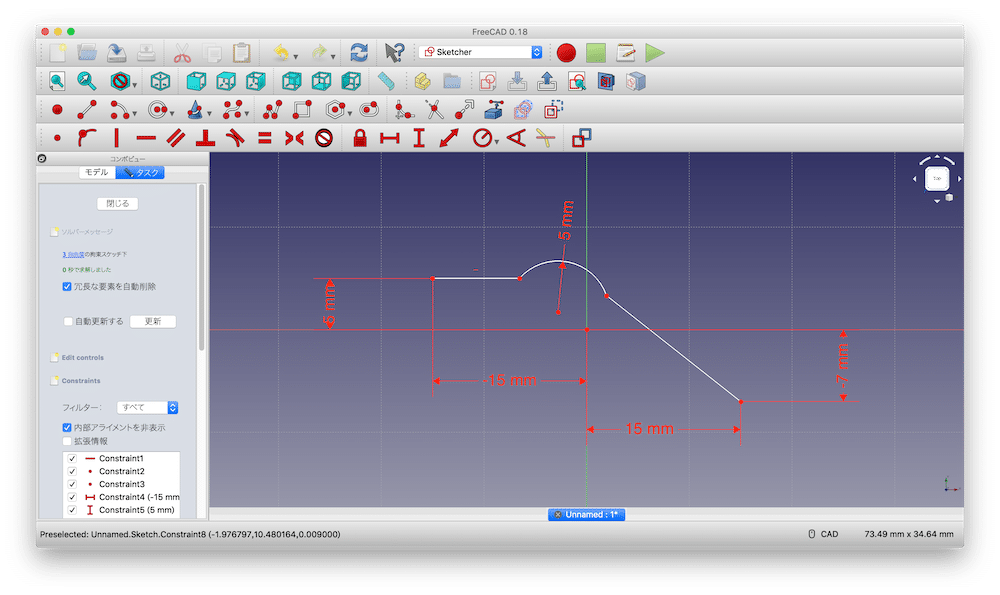Apply the perpendicular constraint
The width and height of the screenshot is (1000, 595).
(205, 139)
